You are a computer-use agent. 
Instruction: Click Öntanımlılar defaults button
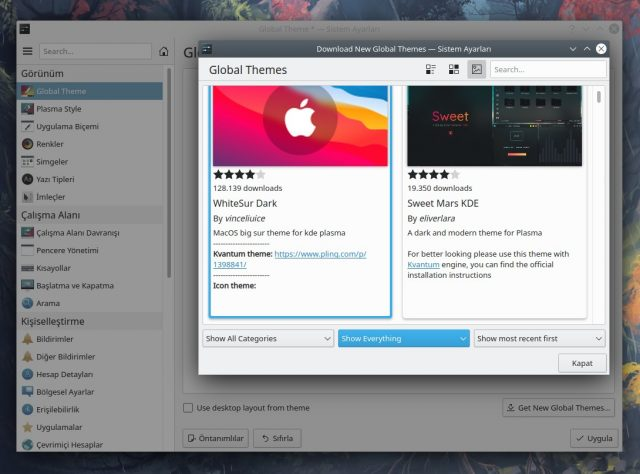pos(216,438)
